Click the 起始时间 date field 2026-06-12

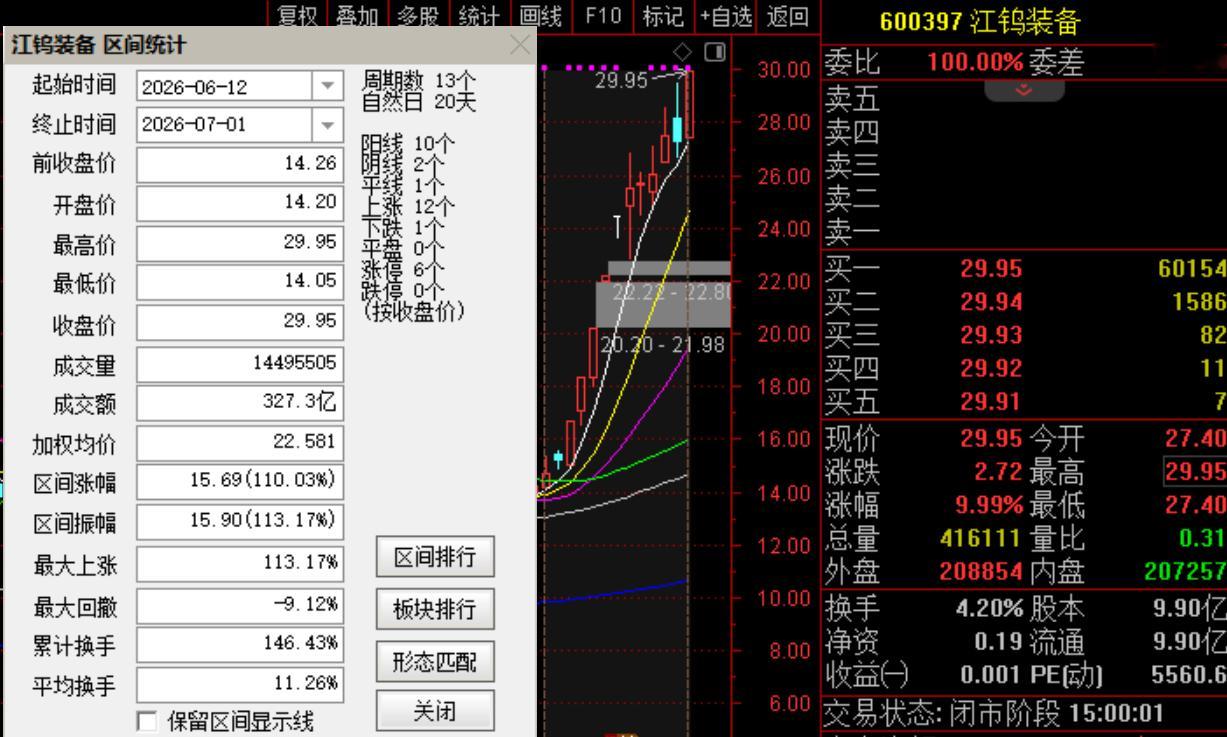coord(224,87)
